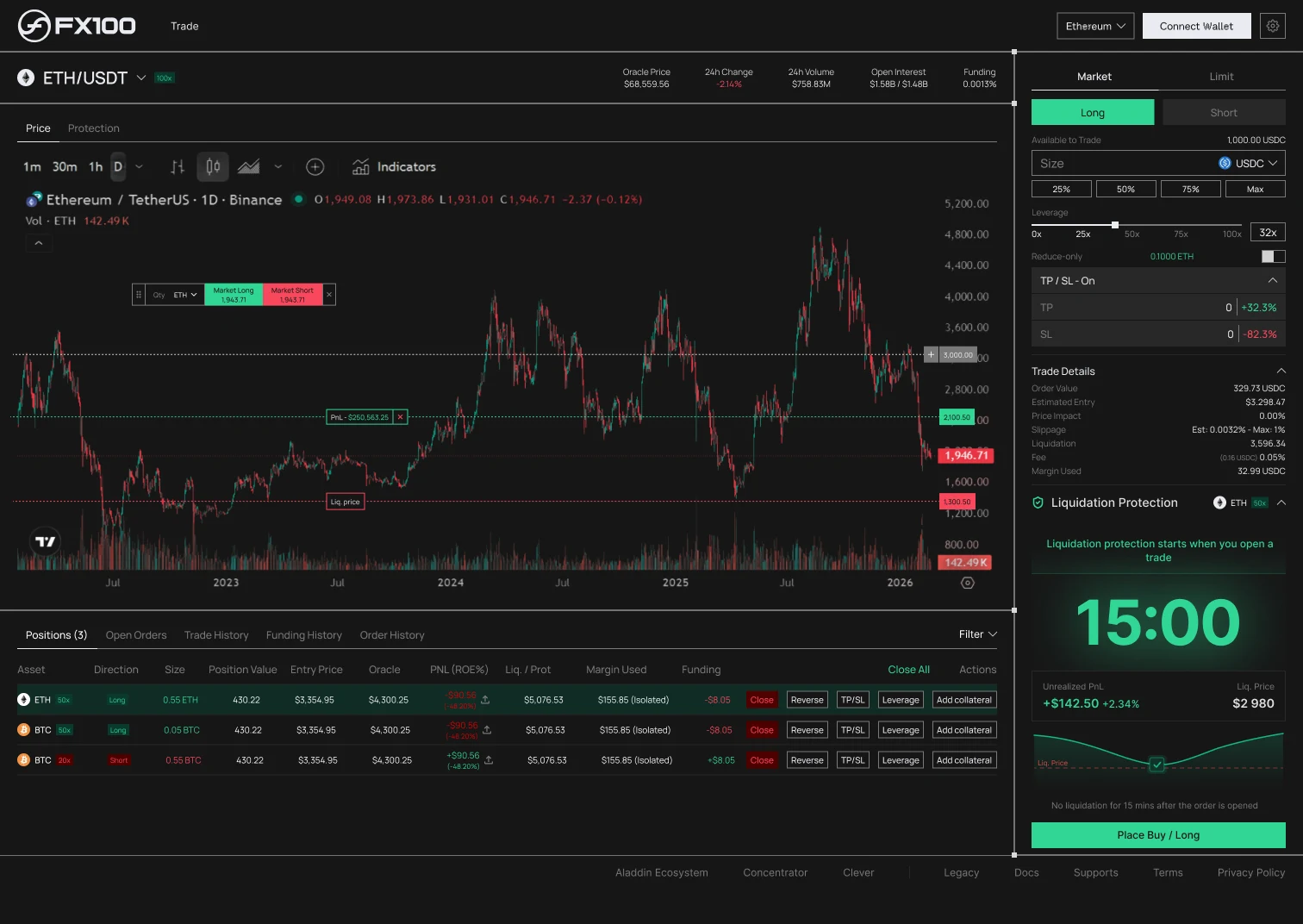Image resolution: width=1303 pixels, height=924 pixels.
Task: Select the candlestick chart style icon
Action: (213, 167)
